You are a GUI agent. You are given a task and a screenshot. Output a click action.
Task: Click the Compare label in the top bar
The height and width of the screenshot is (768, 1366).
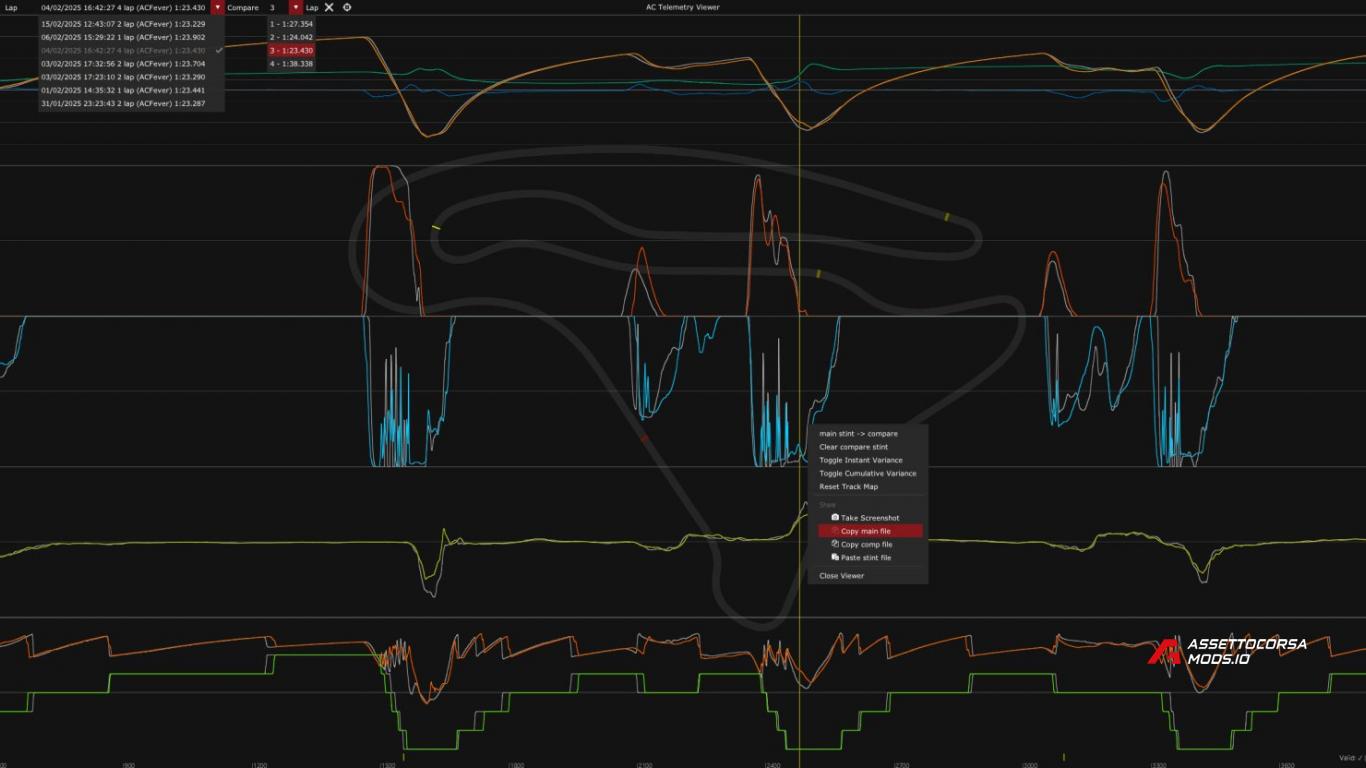click(x=243, y=7)
